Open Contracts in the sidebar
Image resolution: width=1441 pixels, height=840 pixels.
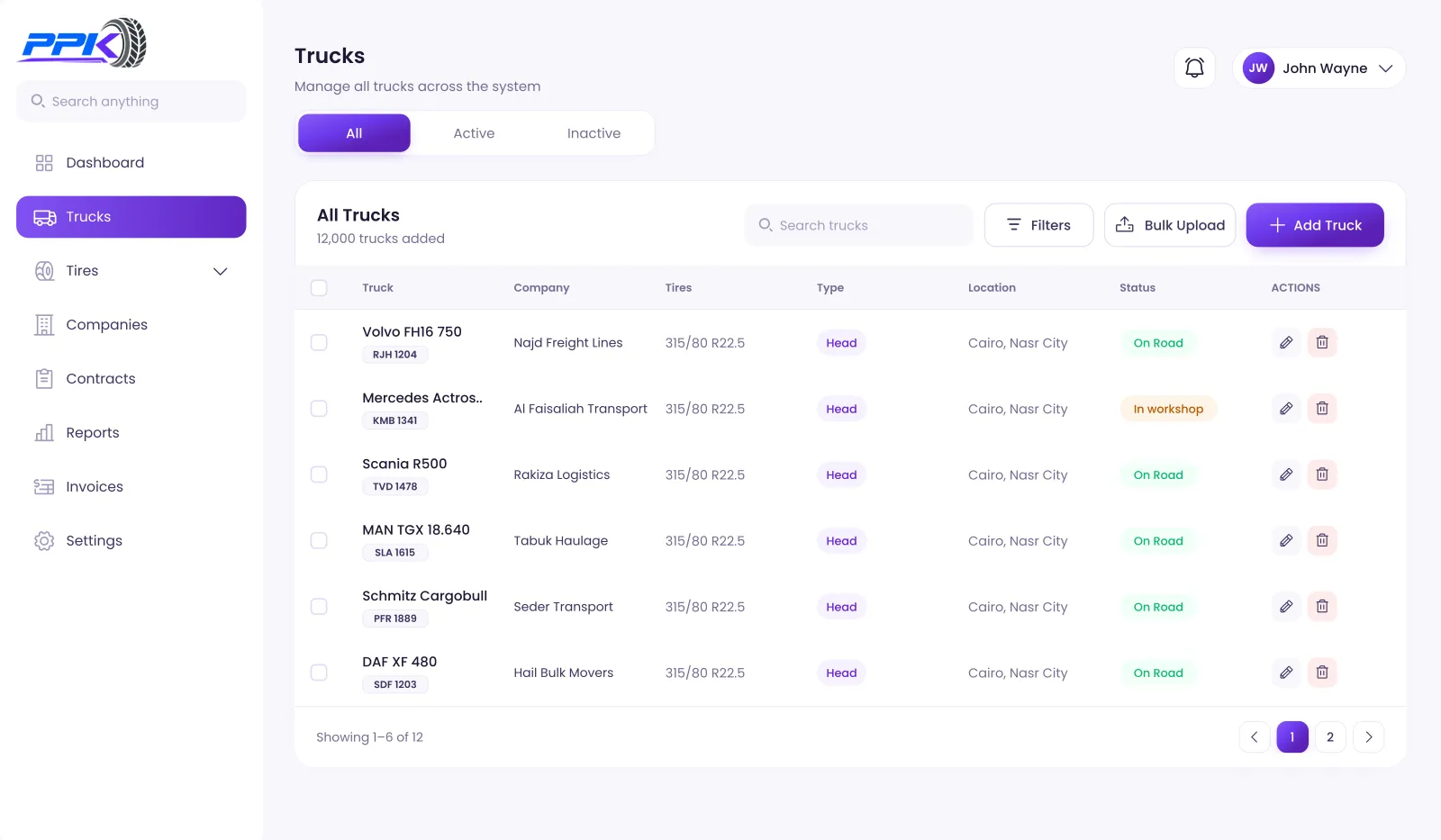coord(131,379)
